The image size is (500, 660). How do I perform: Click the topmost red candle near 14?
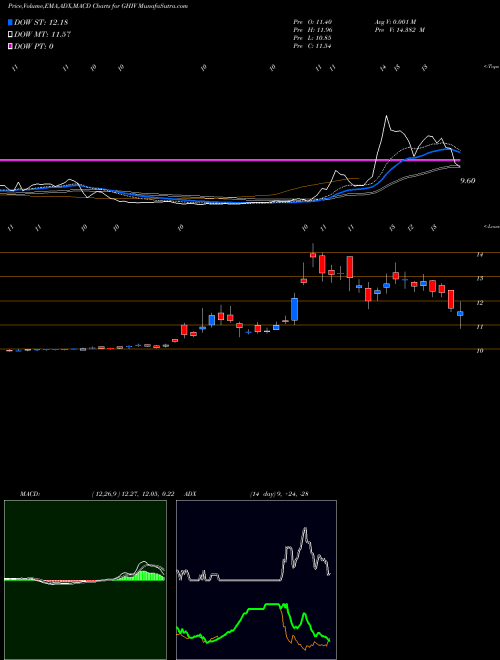pos(313,255)
